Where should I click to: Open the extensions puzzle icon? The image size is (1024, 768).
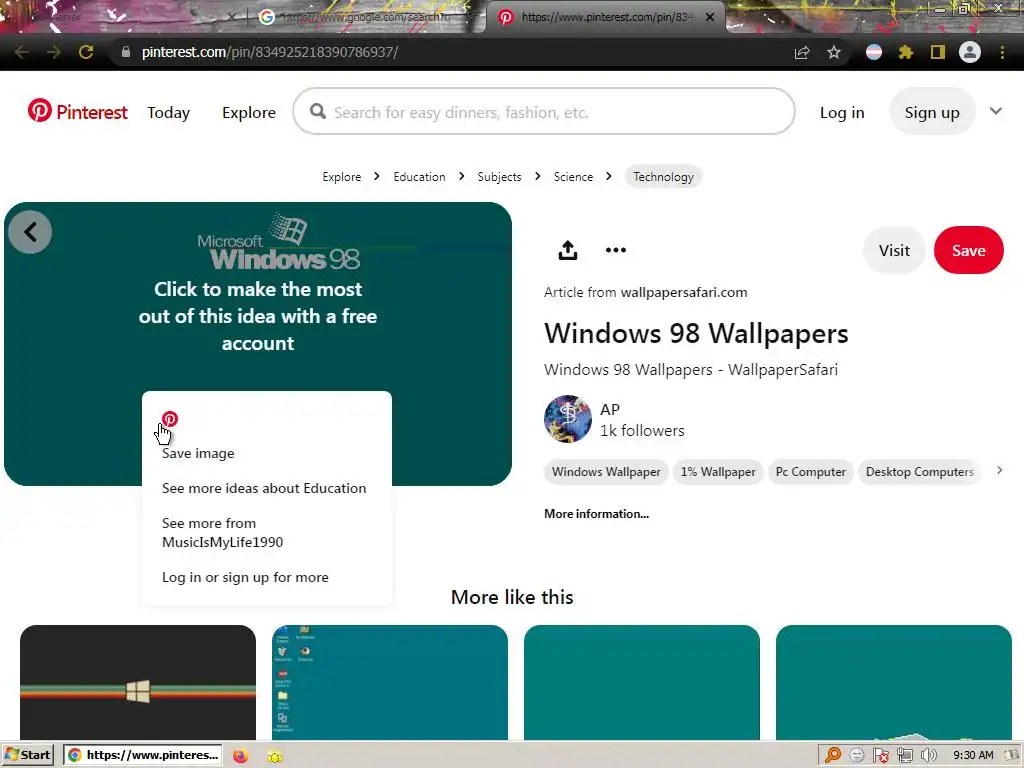tap(905, 52)
